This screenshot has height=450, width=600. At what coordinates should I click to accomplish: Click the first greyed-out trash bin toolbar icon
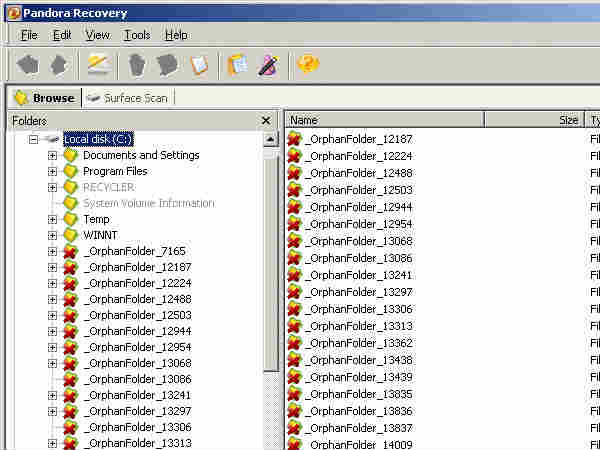pos(137,64)
